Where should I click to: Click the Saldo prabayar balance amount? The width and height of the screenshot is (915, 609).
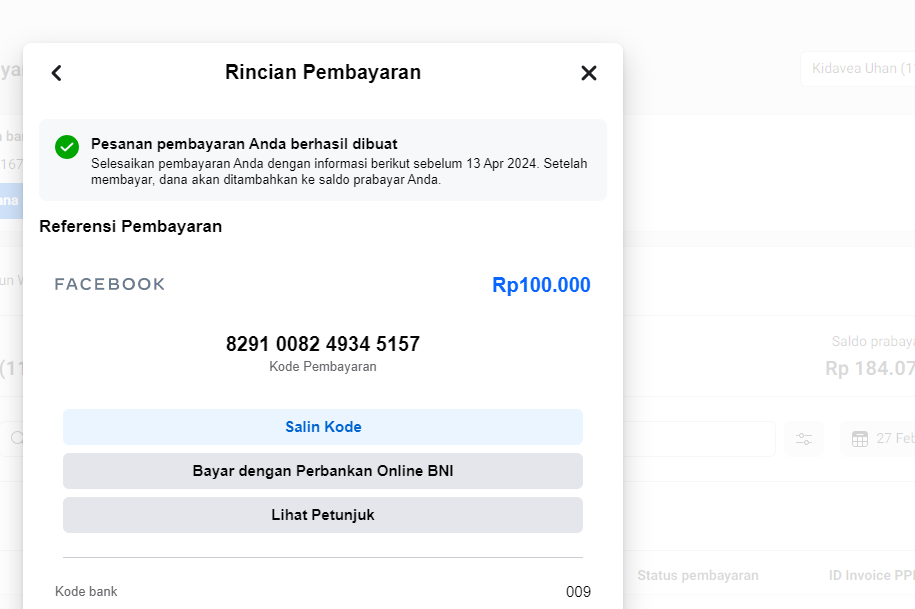click(x=870, y=368)
